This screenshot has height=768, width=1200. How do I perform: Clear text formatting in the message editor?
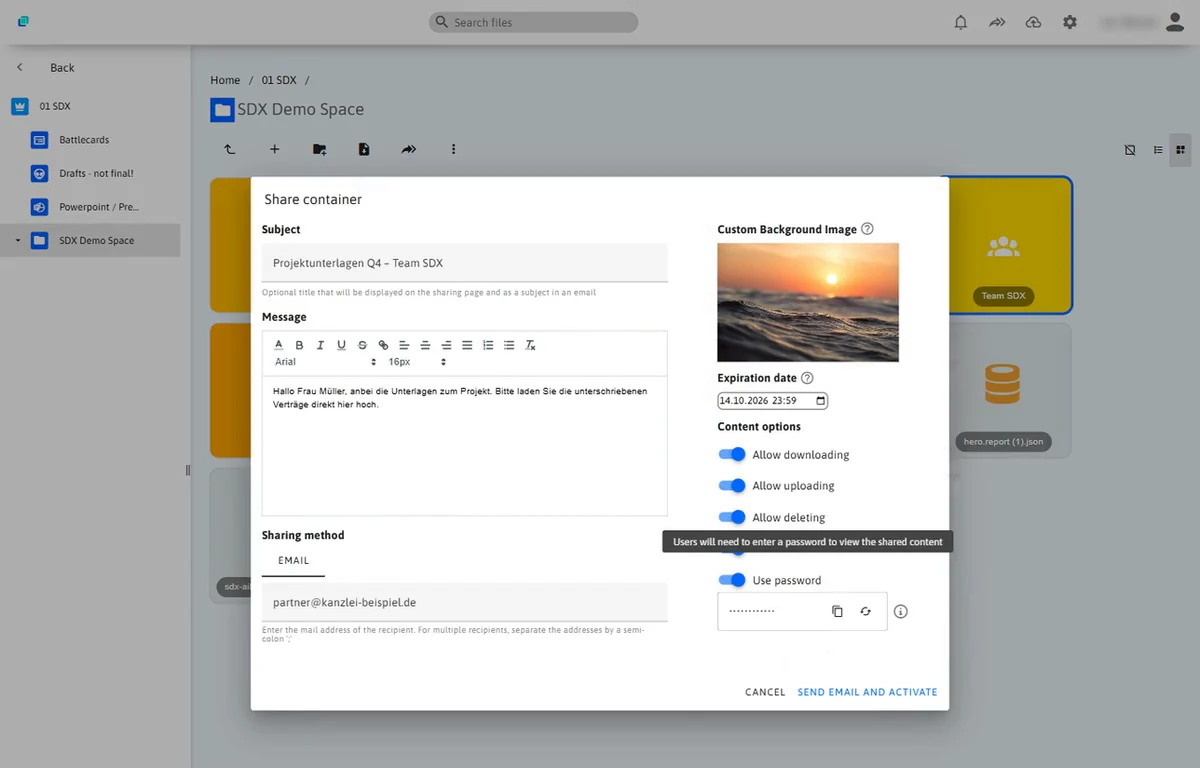[x=531, y=345]
